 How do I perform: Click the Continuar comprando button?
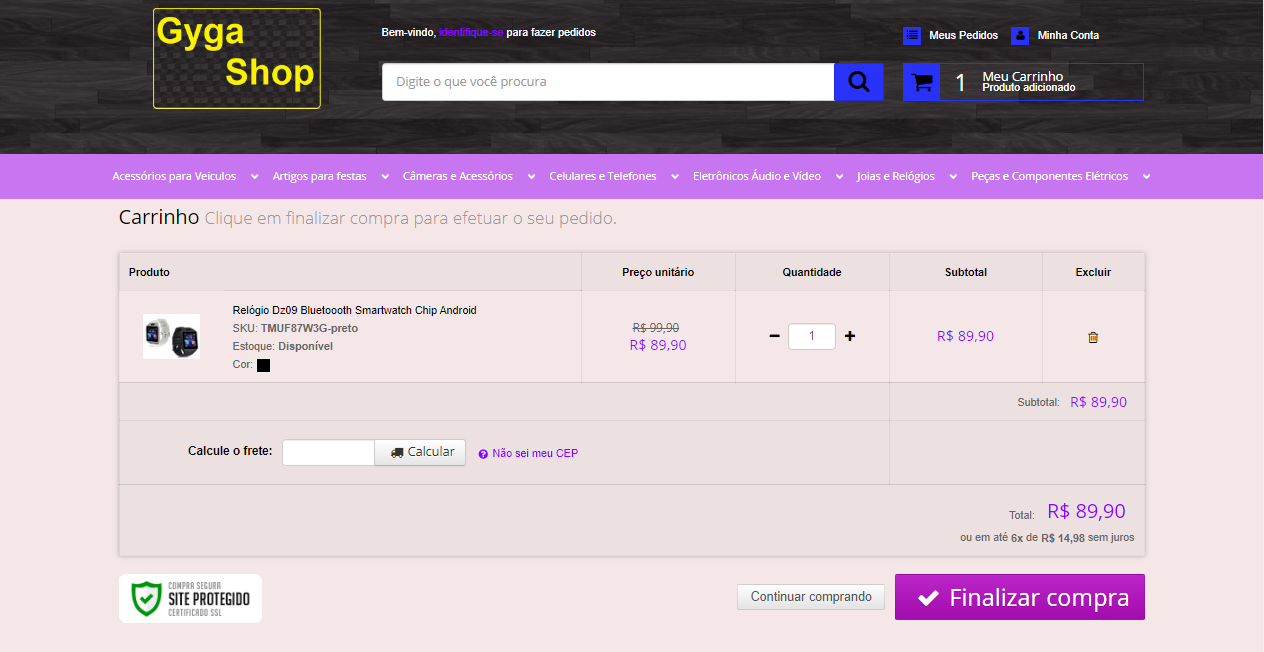811,597
